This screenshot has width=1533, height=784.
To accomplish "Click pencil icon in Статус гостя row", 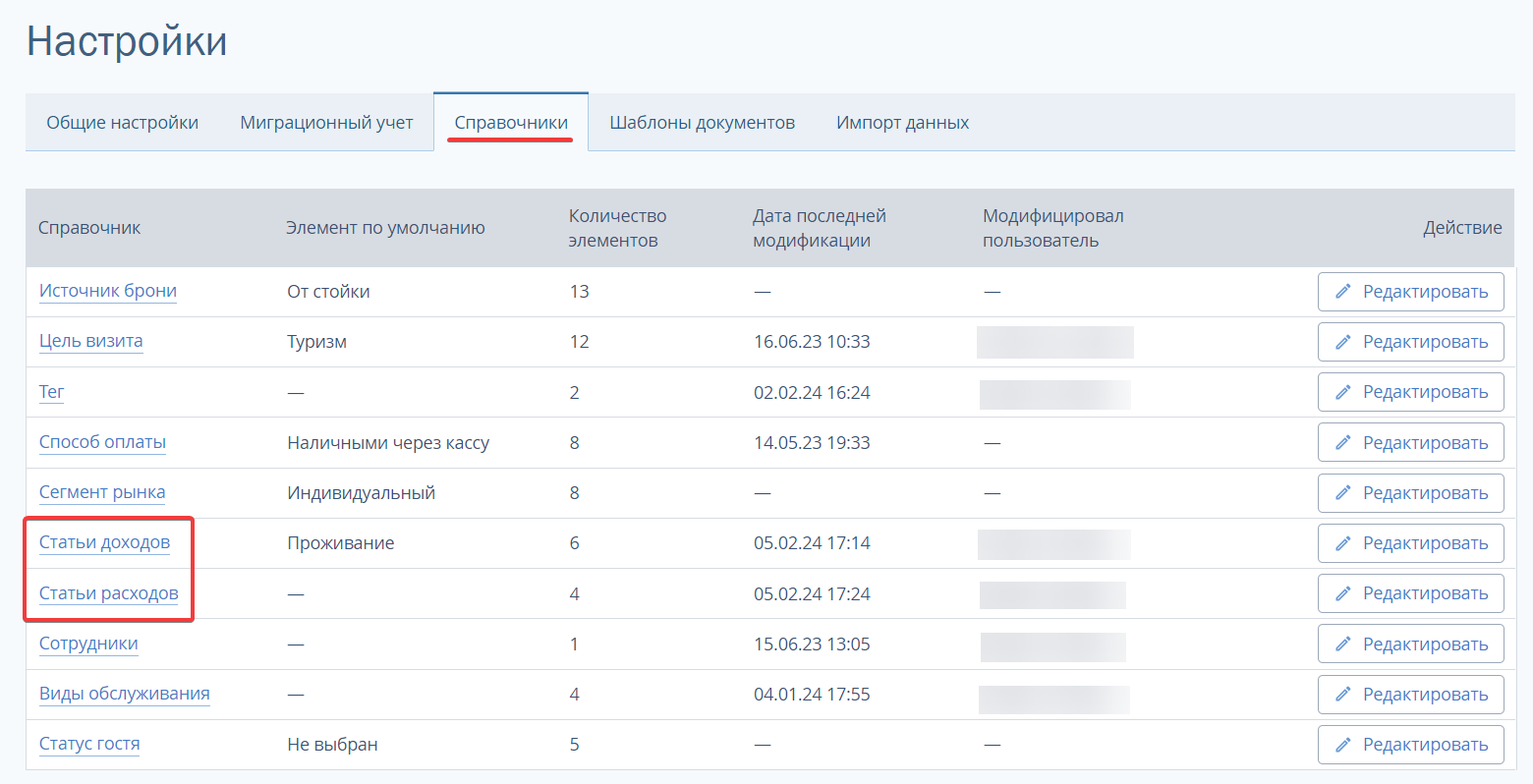I will click(x=1343, y=745).
